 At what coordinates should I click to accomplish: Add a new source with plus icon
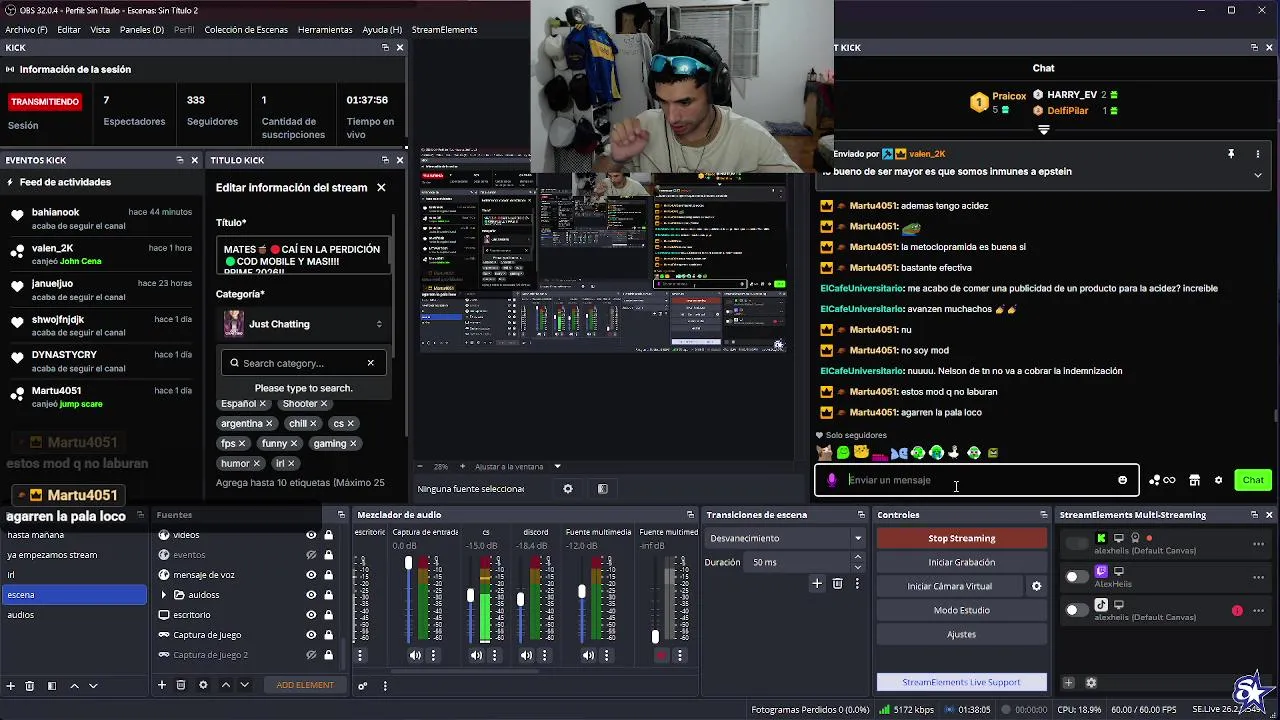[x=161, y=685]
